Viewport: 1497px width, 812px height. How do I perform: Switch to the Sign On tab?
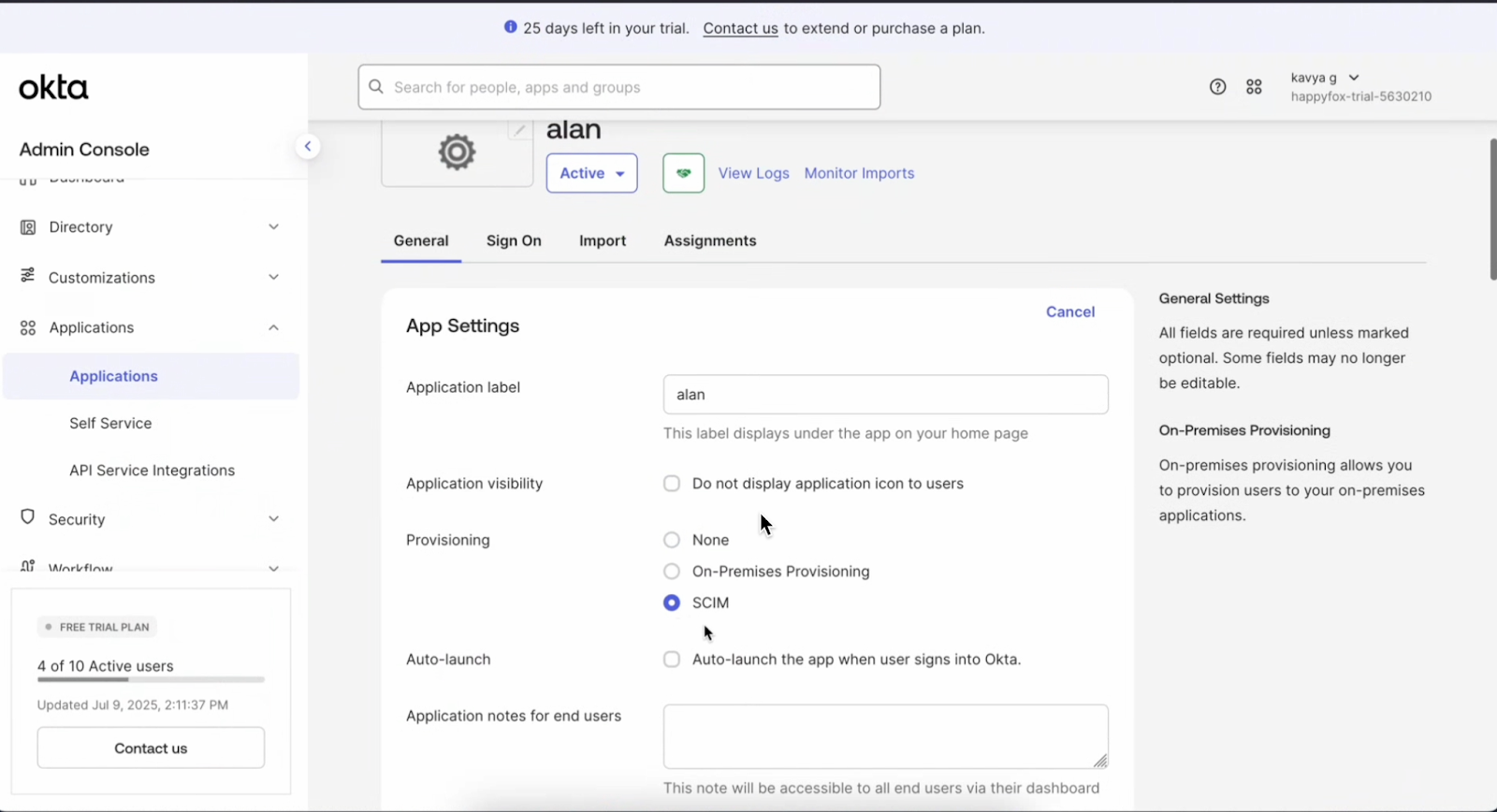point(514,240)
